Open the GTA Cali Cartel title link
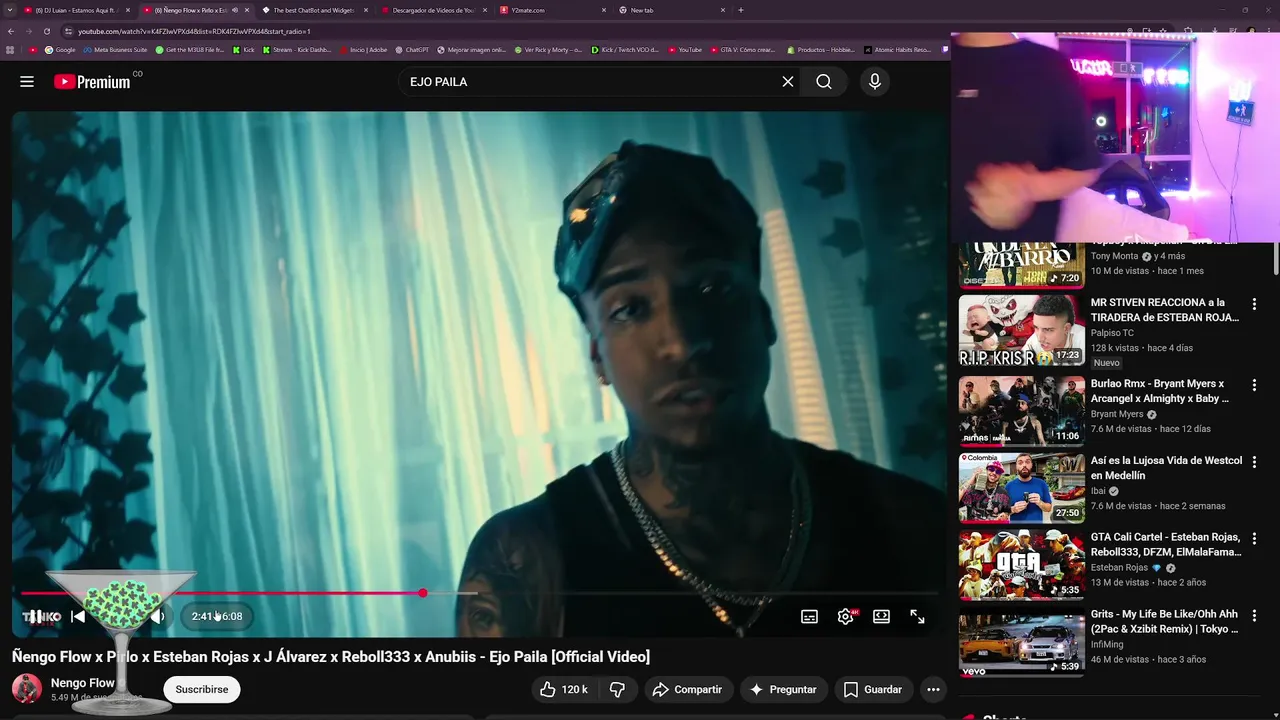 (x=1166, y=544)
